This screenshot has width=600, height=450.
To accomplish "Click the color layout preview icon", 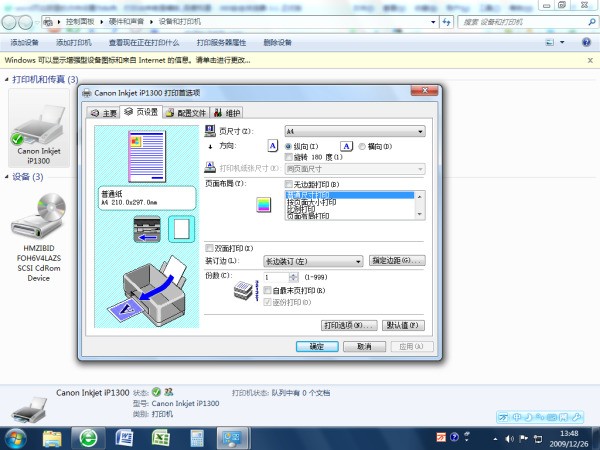I will 264,204.
